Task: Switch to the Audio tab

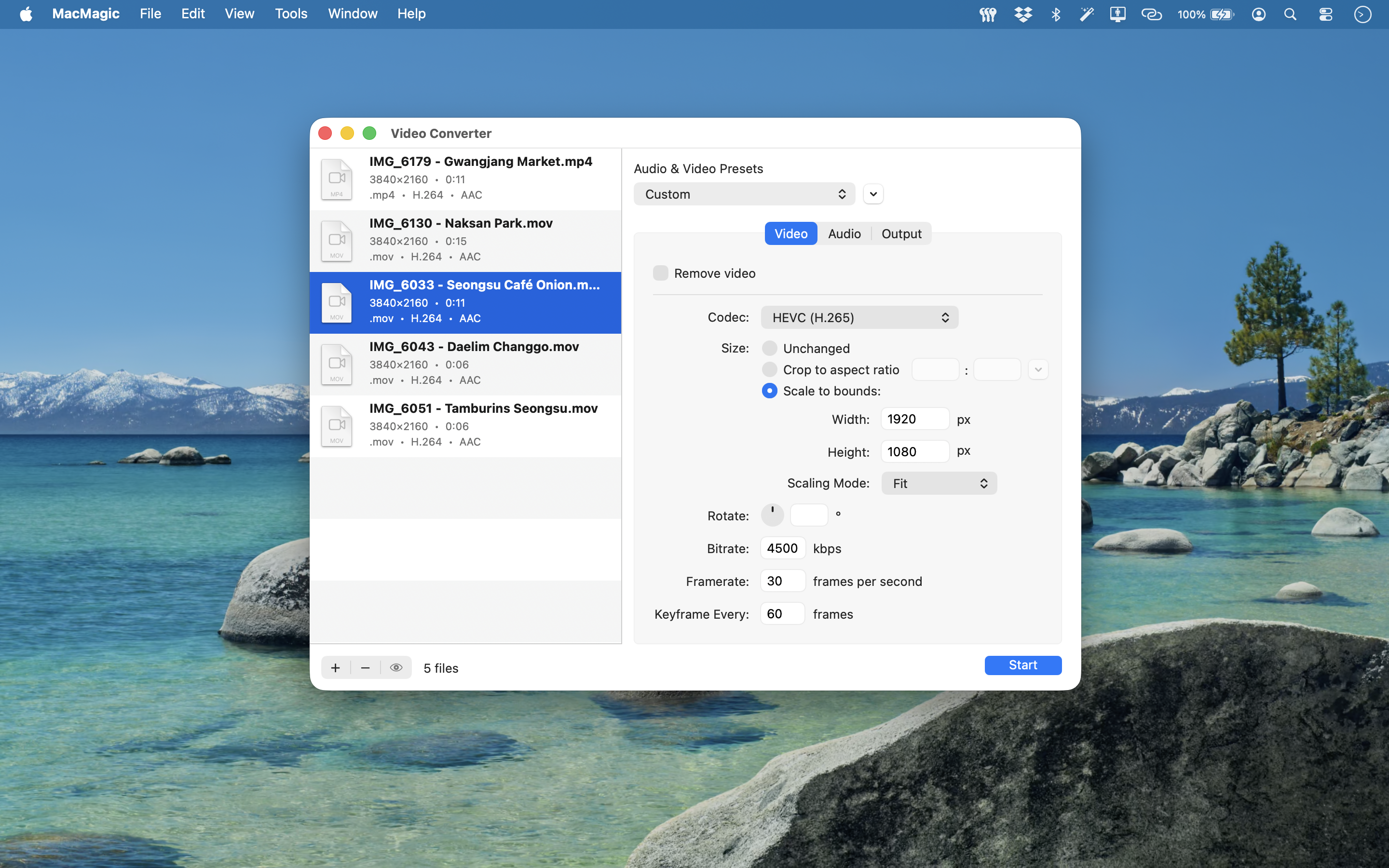Action: (844, 234)
